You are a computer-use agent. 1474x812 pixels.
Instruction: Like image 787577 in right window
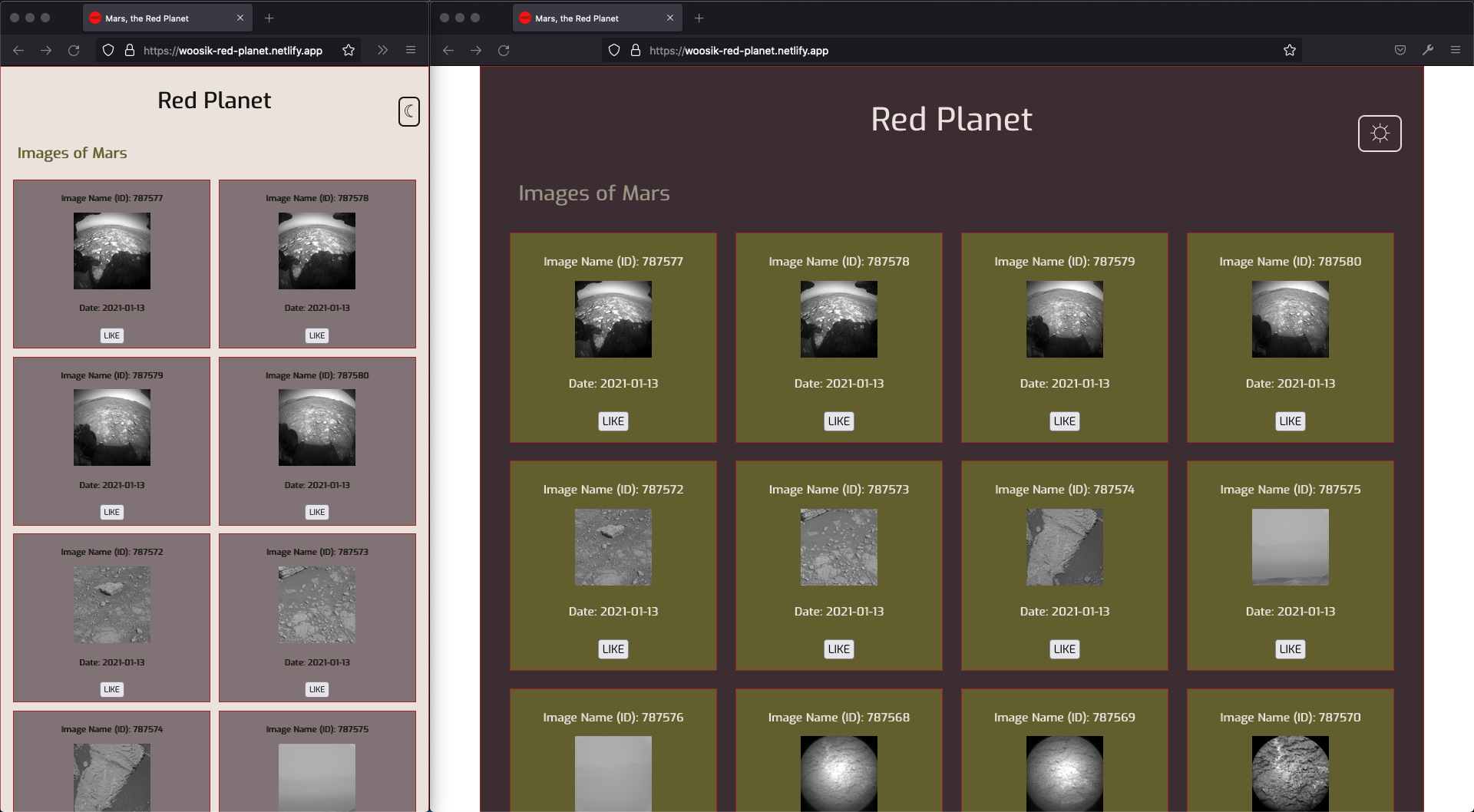613,421
